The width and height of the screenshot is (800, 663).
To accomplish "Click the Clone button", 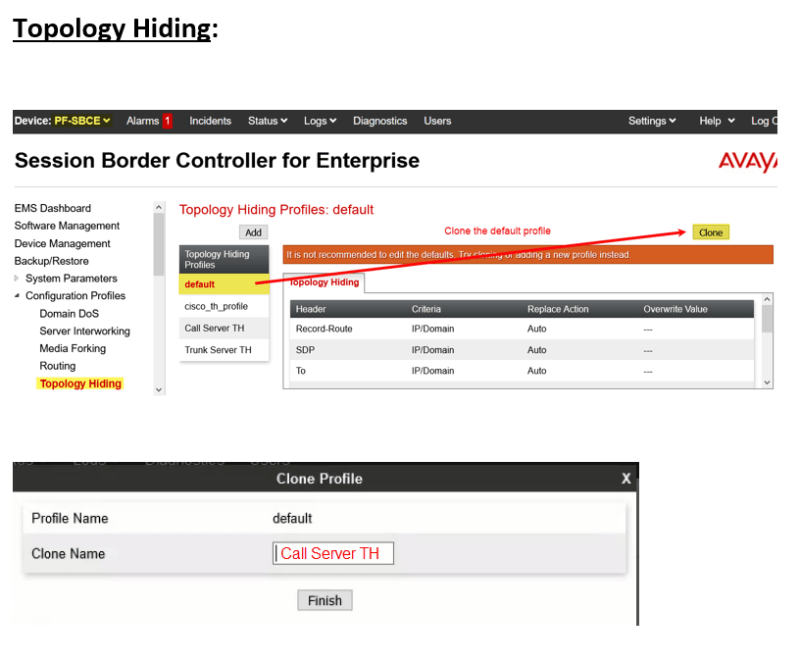I will coord(711,233).
